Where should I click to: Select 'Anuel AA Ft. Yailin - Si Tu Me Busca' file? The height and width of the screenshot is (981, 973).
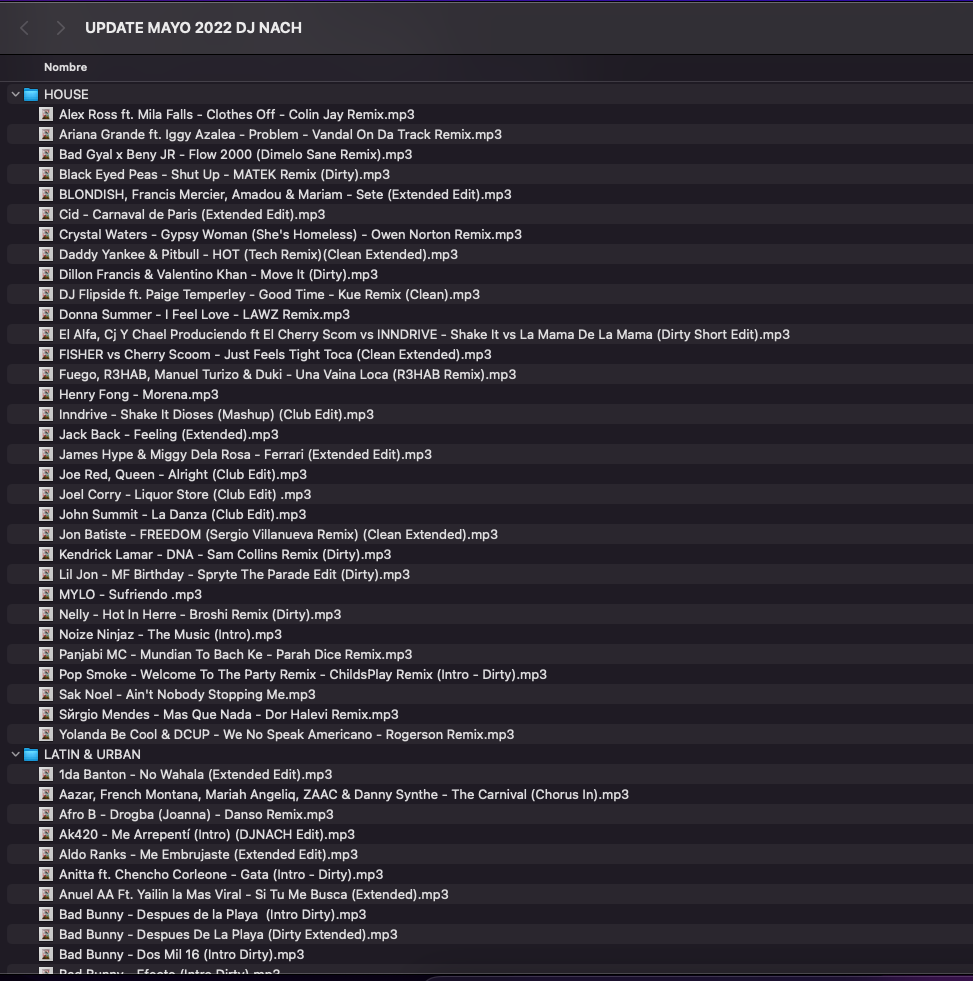point(253,895)
